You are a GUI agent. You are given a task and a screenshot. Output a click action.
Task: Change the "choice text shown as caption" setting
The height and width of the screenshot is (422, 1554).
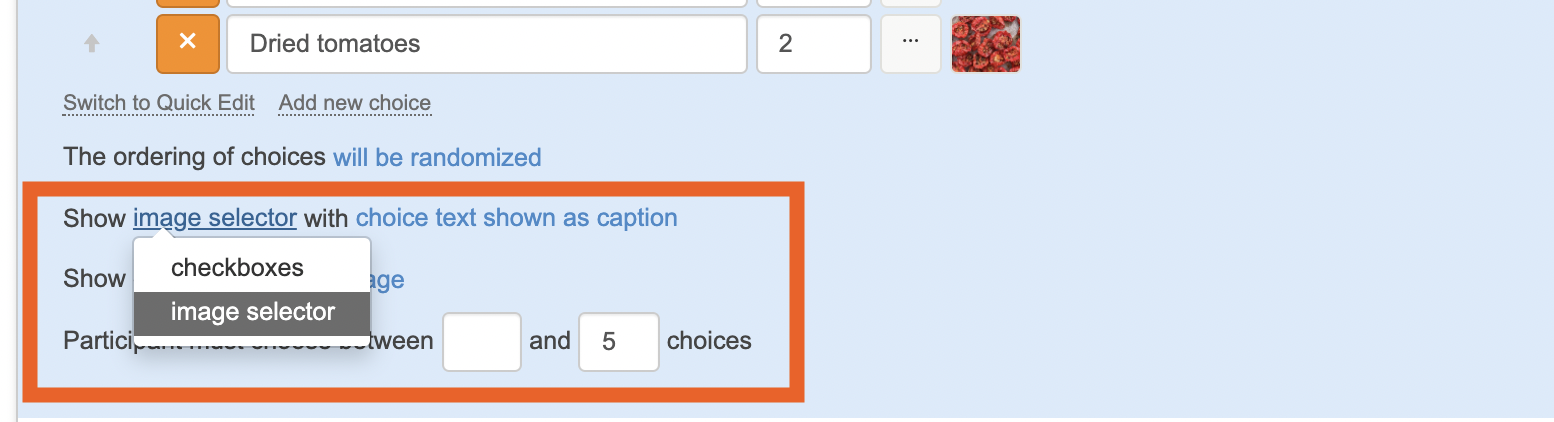[x=516, y=218]
